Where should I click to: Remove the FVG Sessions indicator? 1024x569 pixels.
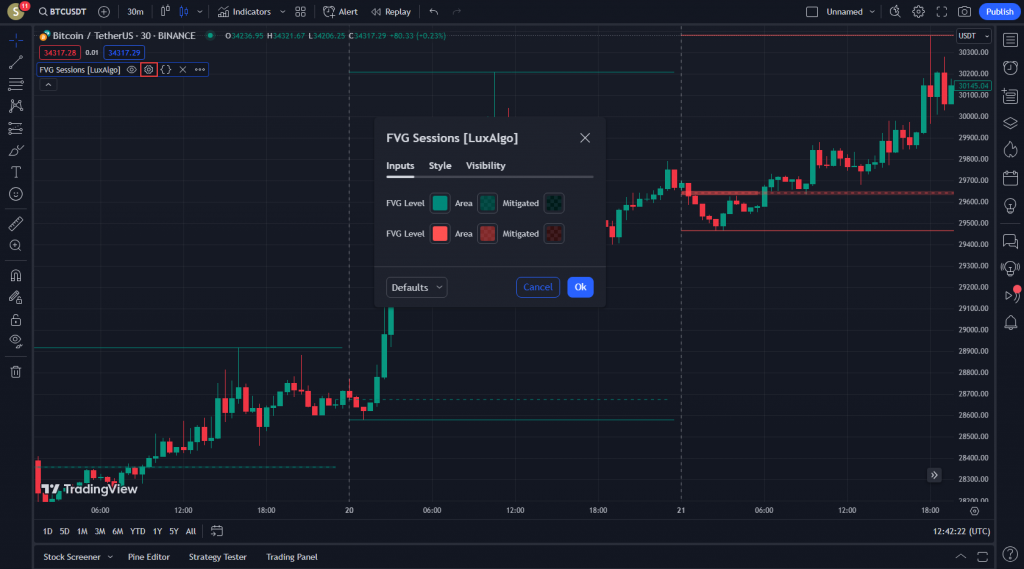183,69
